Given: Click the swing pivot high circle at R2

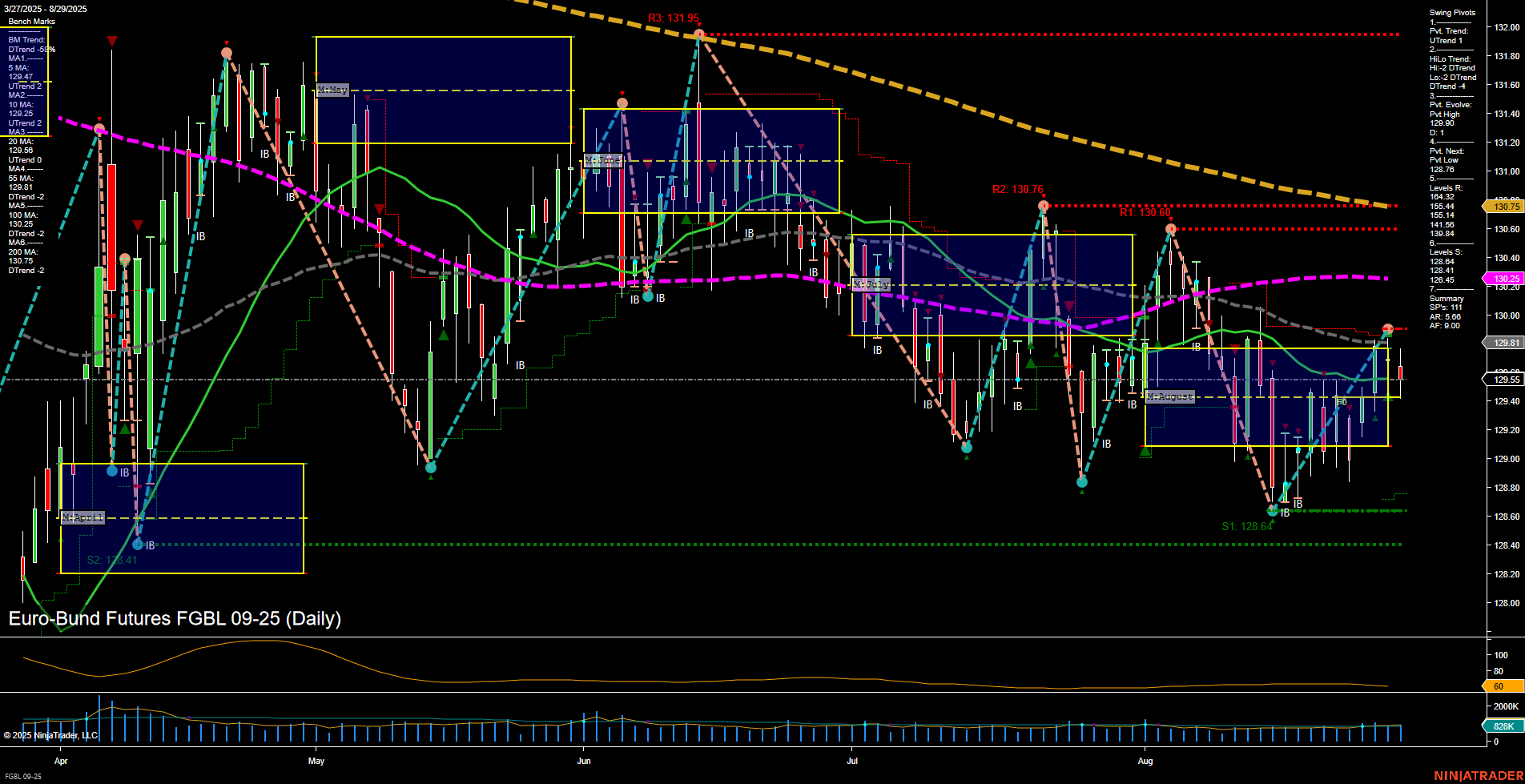Looking at the screenshot, I should coord(1044,207).
